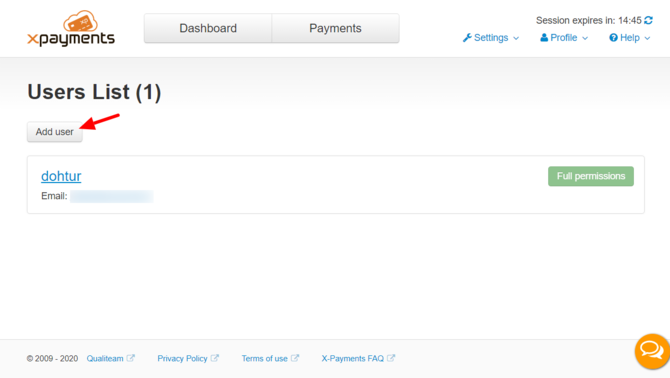The height and width of the screenshot is (378, 670).
Task: Refresh the session timer icon
Action: coord(648,20)
